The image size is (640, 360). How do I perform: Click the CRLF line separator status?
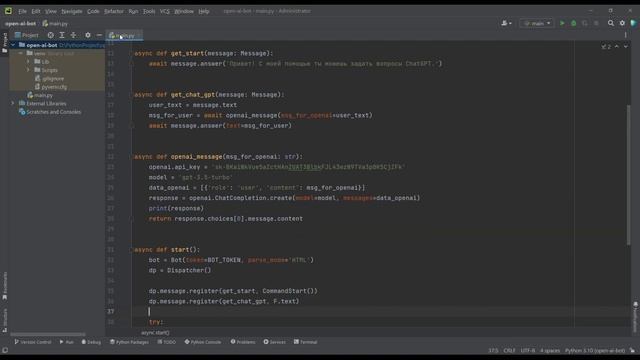tap(509, 351)
